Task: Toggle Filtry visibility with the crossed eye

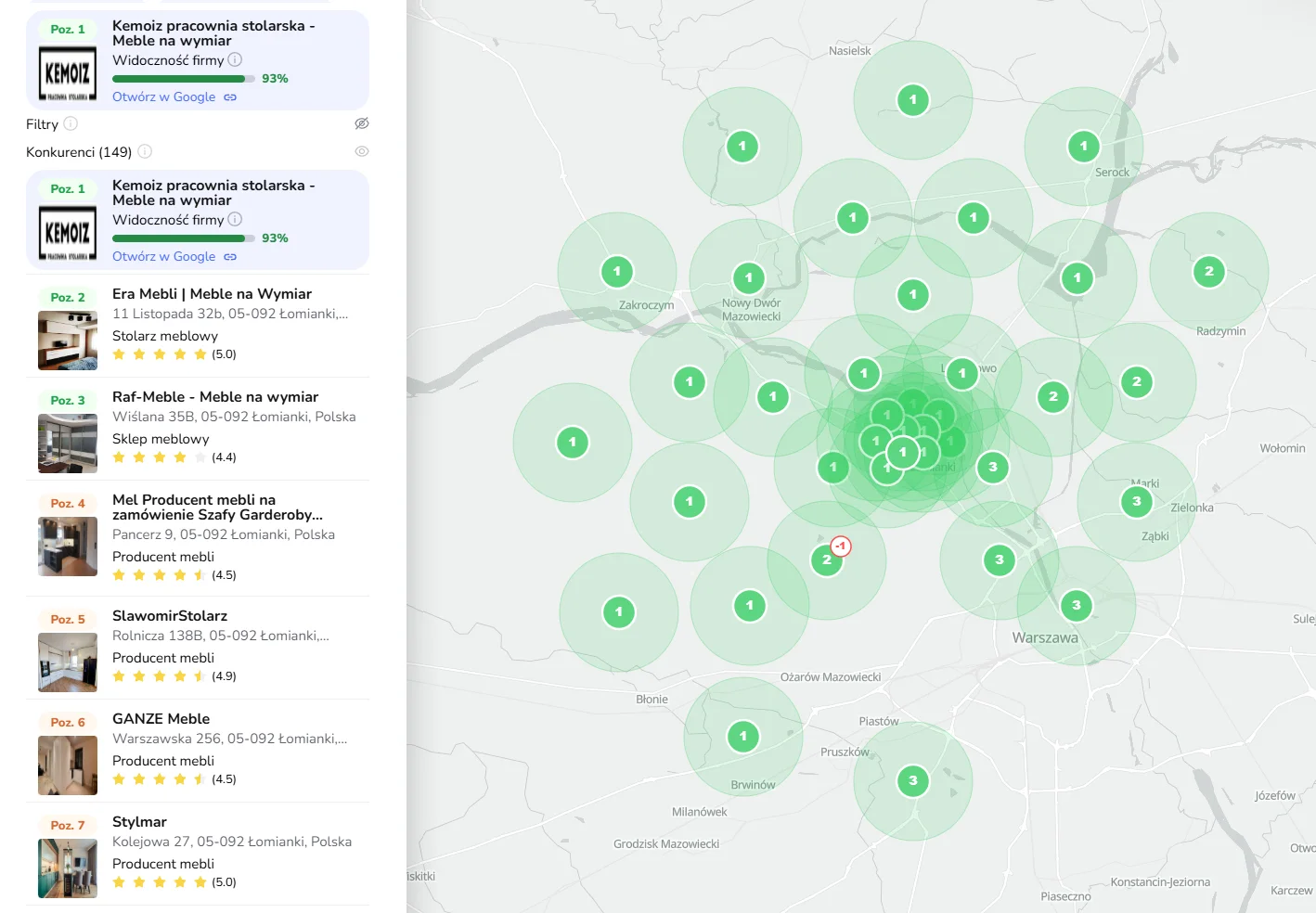Action: [x=362, y=123]
